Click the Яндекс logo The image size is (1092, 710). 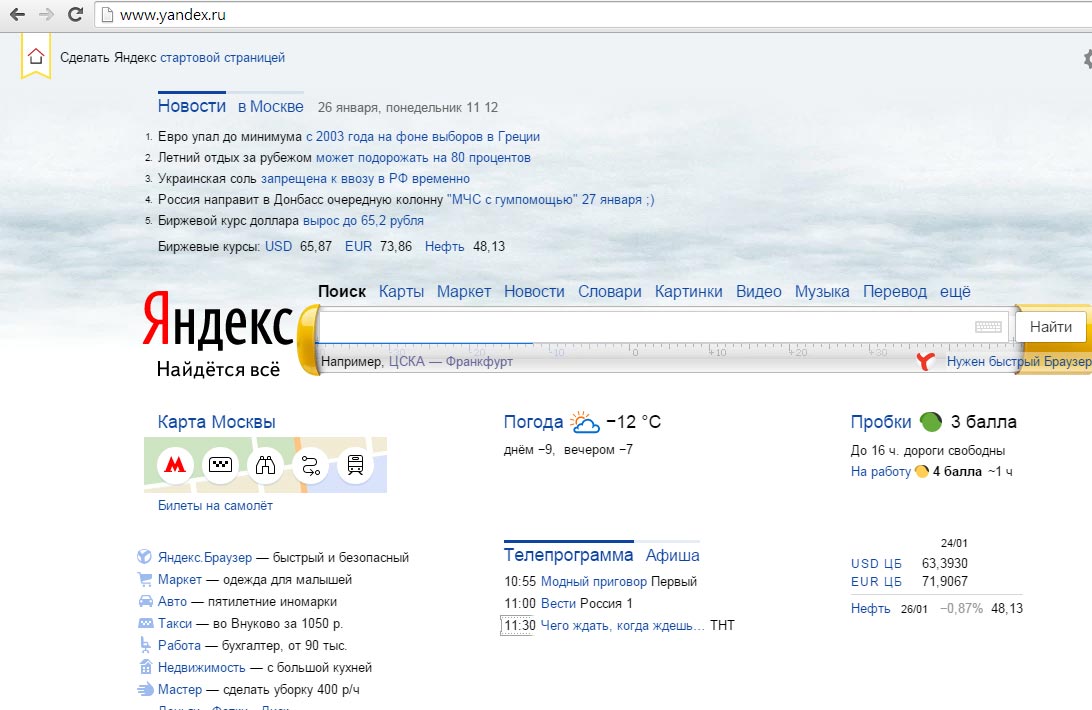[218, 322]
